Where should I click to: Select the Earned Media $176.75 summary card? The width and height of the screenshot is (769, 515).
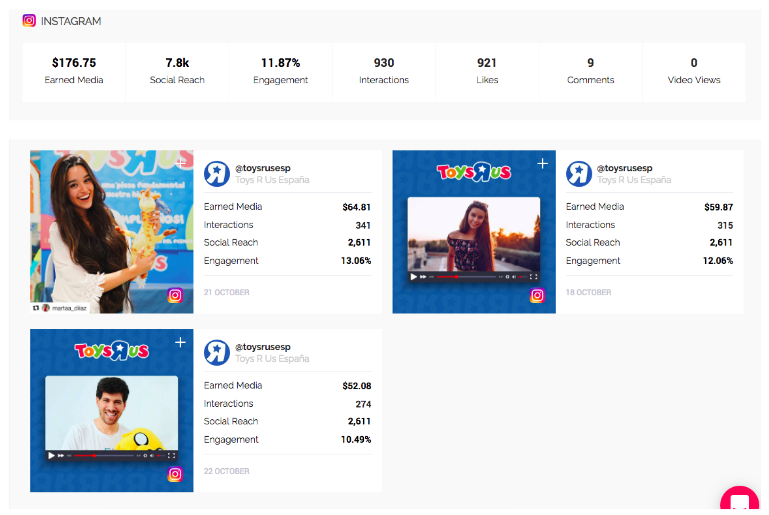tap(74, 71)
